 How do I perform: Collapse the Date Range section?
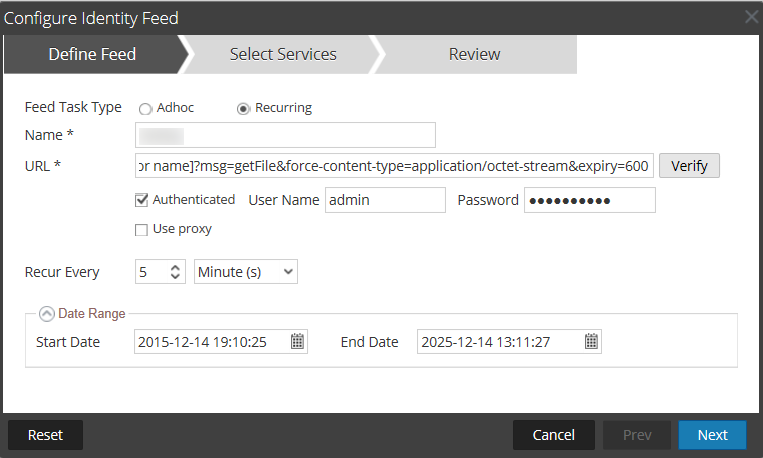tap(46, 314)
